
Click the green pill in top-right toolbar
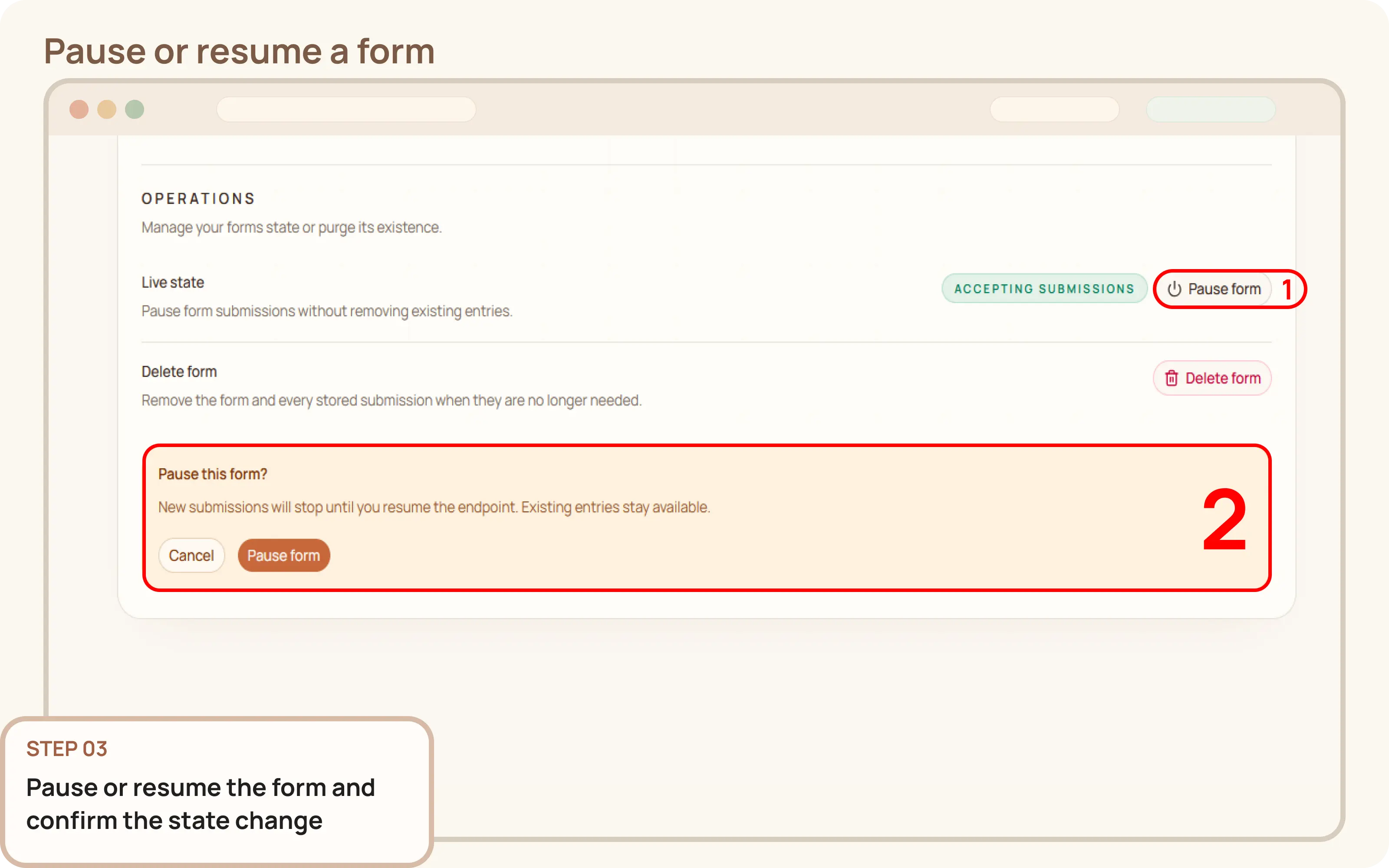[1210, 109]
